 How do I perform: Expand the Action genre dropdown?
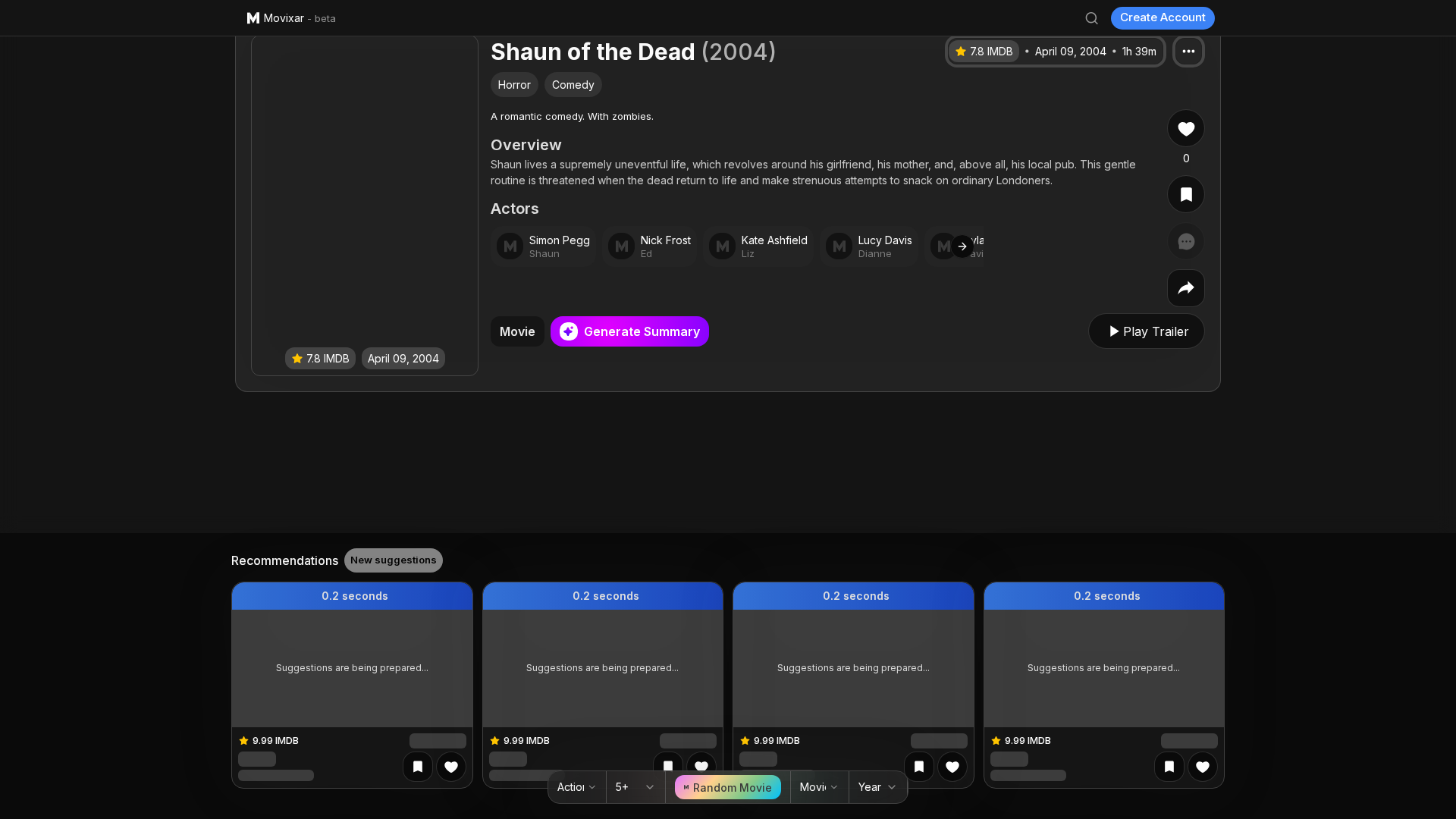[576, 787]
